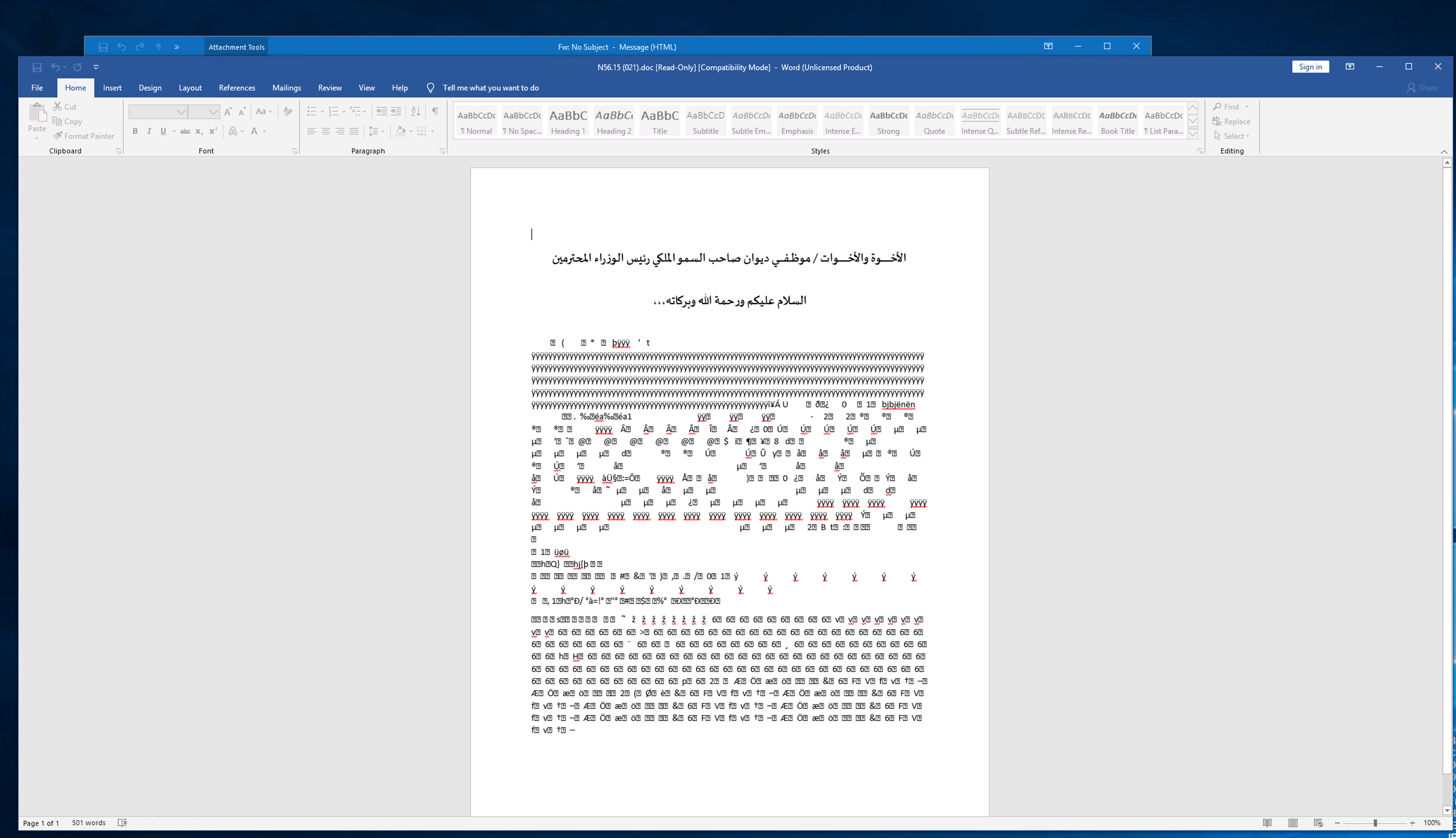
Task: Open Line and Paragraph Spacing dropdown
Action: click(x=376, y=131)
